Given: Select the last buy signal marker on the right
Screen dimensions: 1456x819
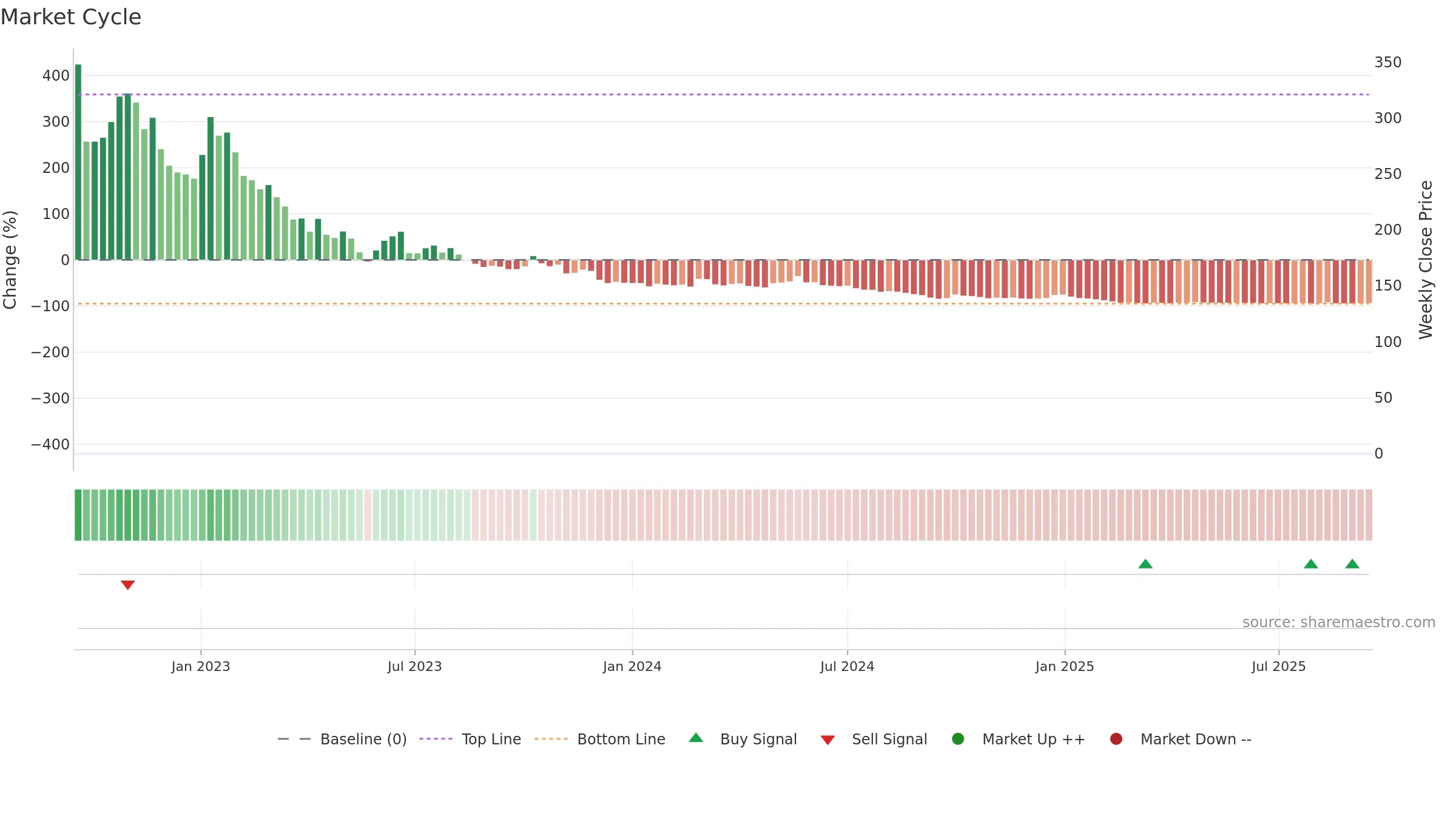Looking at the screenshot, I should click(x=1352, y=564).
